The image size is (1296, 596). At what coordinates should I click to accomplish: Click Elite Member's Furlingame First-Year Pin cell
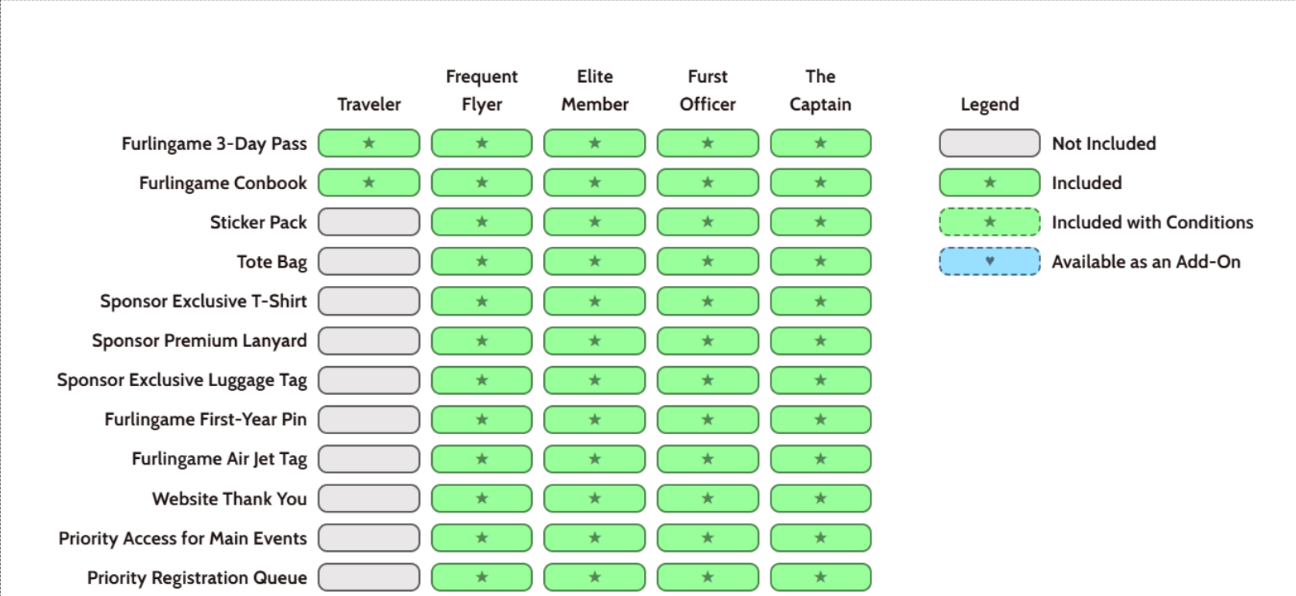point(595,420)
